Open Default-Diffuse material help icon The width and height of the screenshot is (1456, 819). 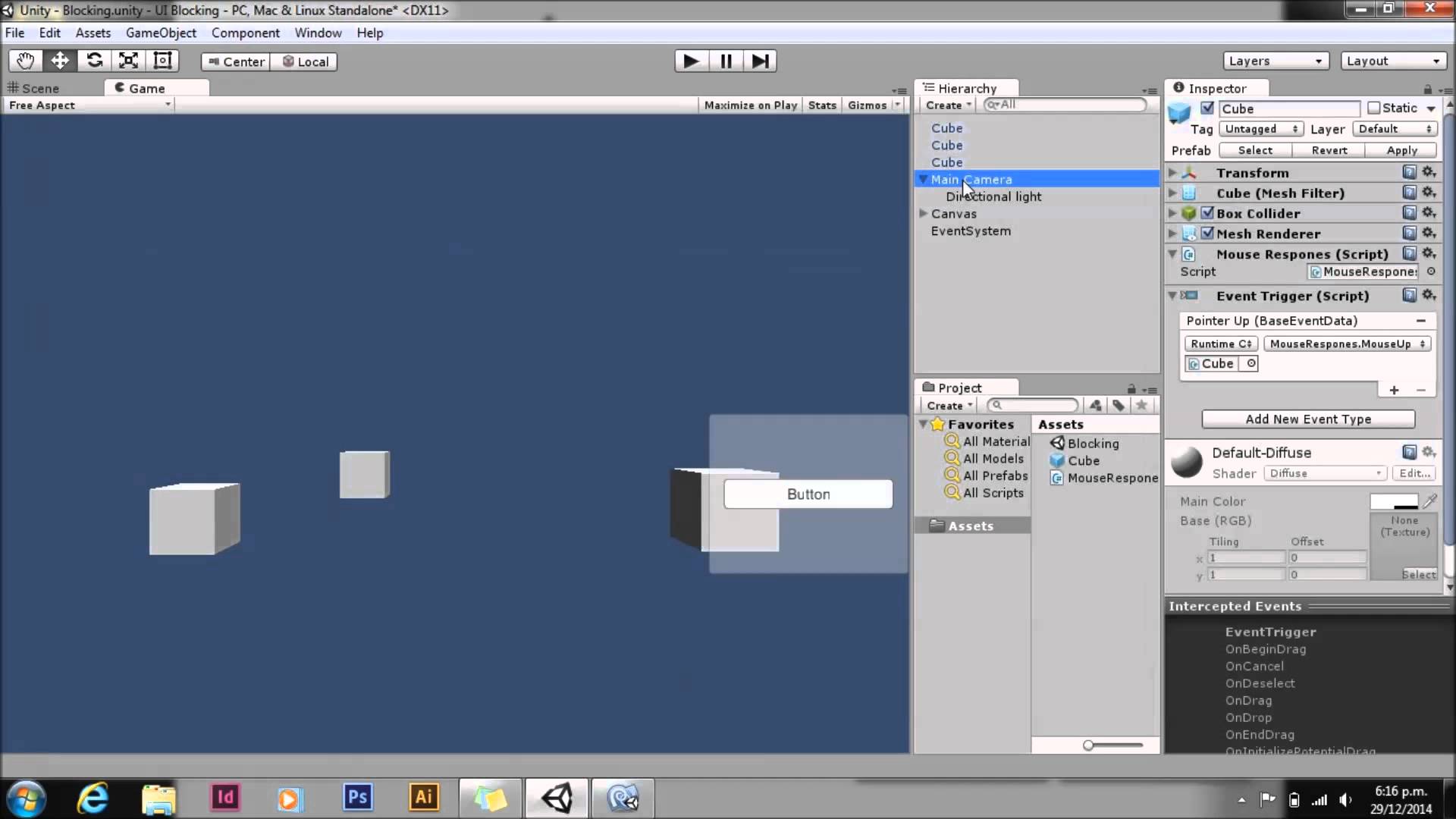point(1409,453)
